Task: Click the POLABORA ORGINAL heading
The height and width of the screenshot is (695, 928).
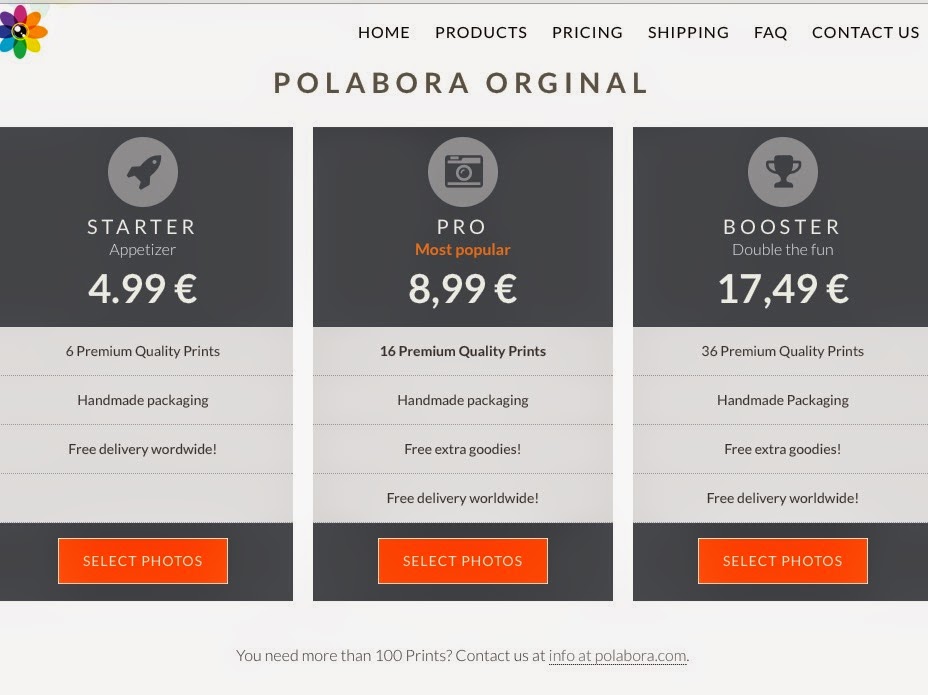Action: pos(461,83)
